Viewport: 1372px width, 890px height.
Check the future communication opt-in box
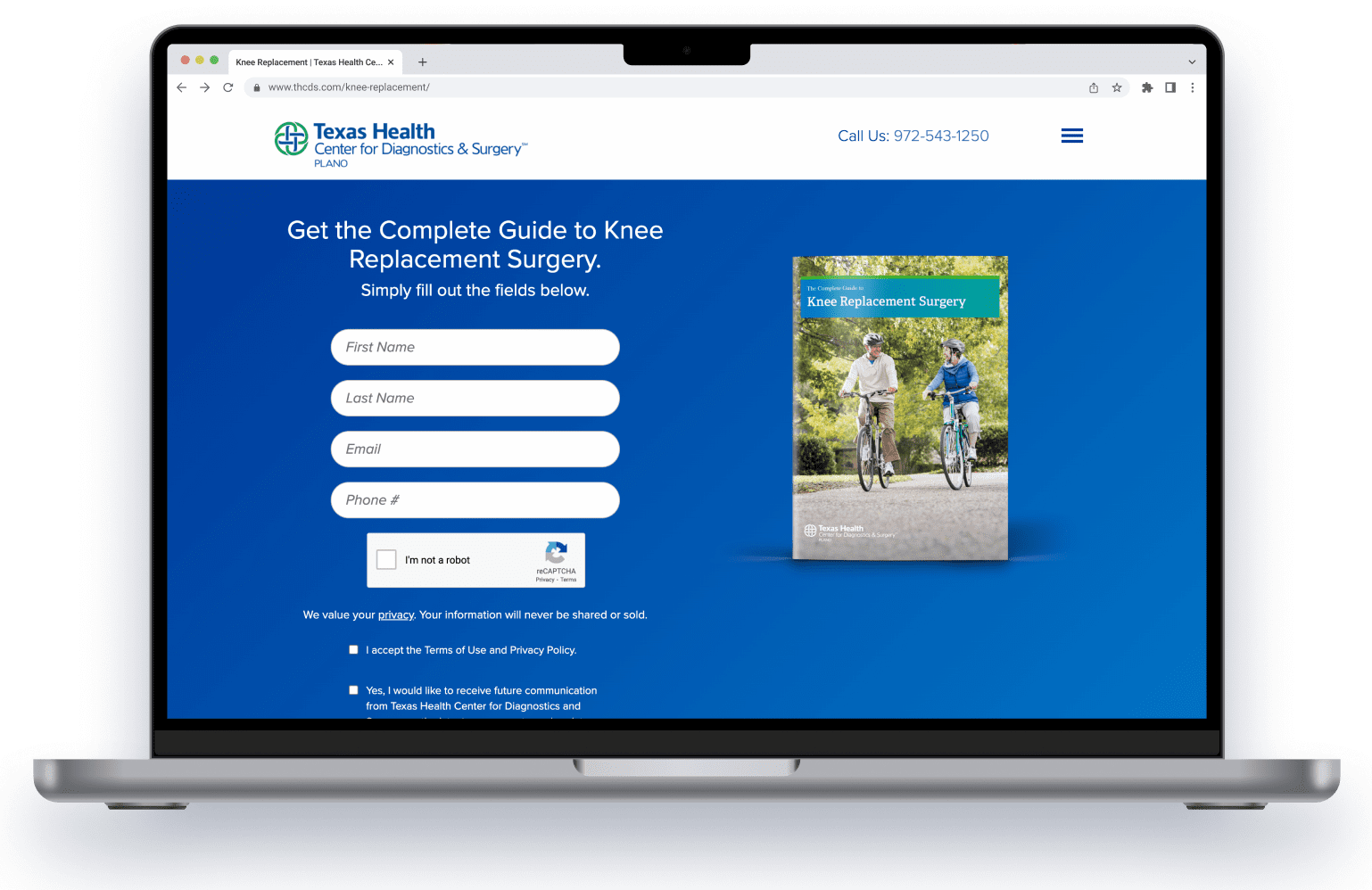353,690
